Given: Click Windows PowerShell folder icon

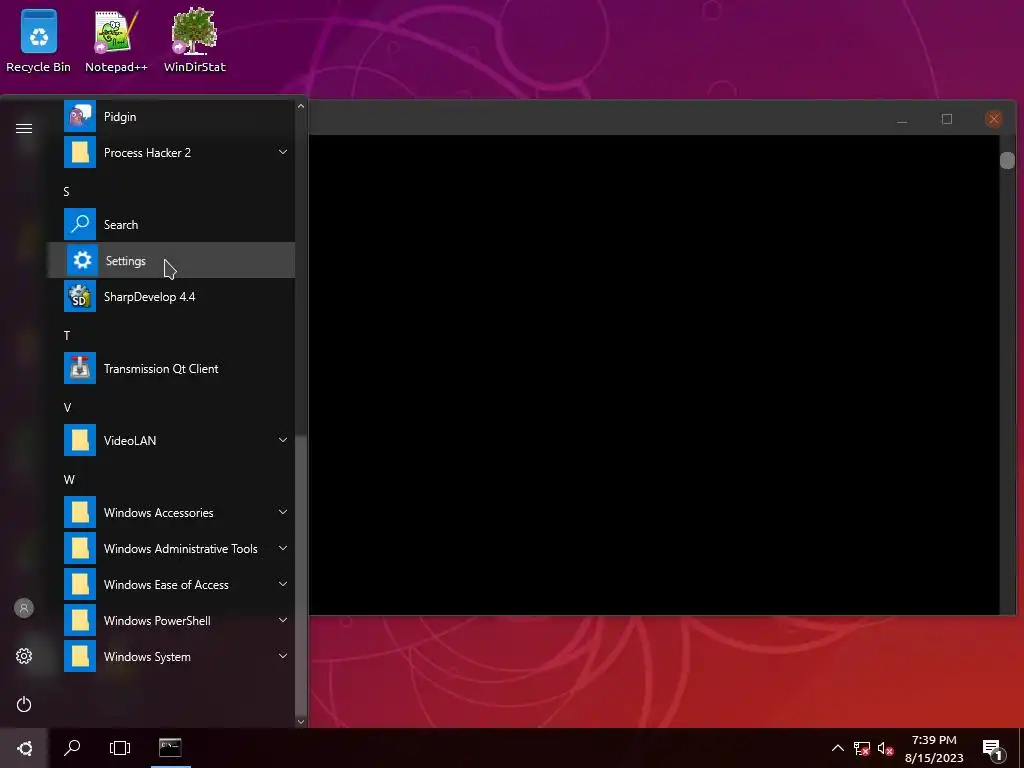Looking at the screenshot, I should tap(80, 620).
